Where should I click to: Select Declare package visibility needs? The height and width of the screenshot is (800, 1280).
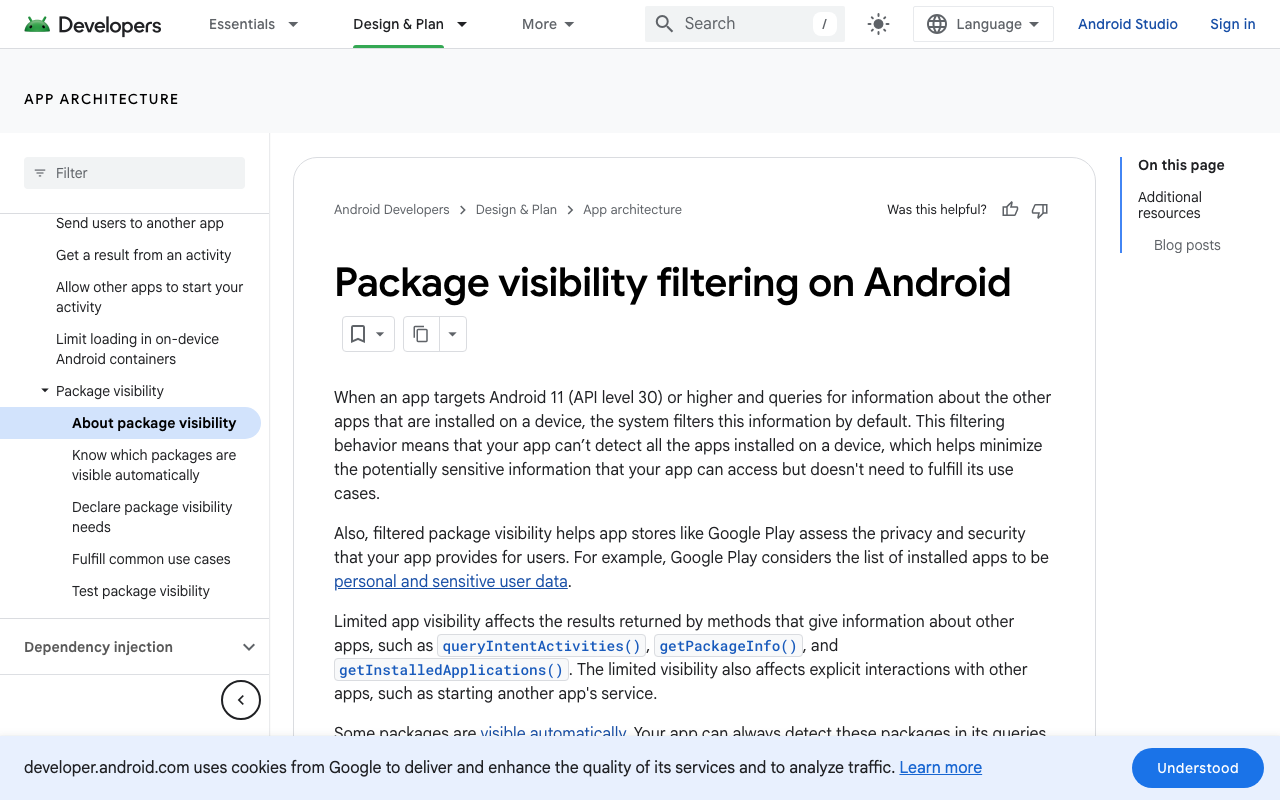(152, 517)
